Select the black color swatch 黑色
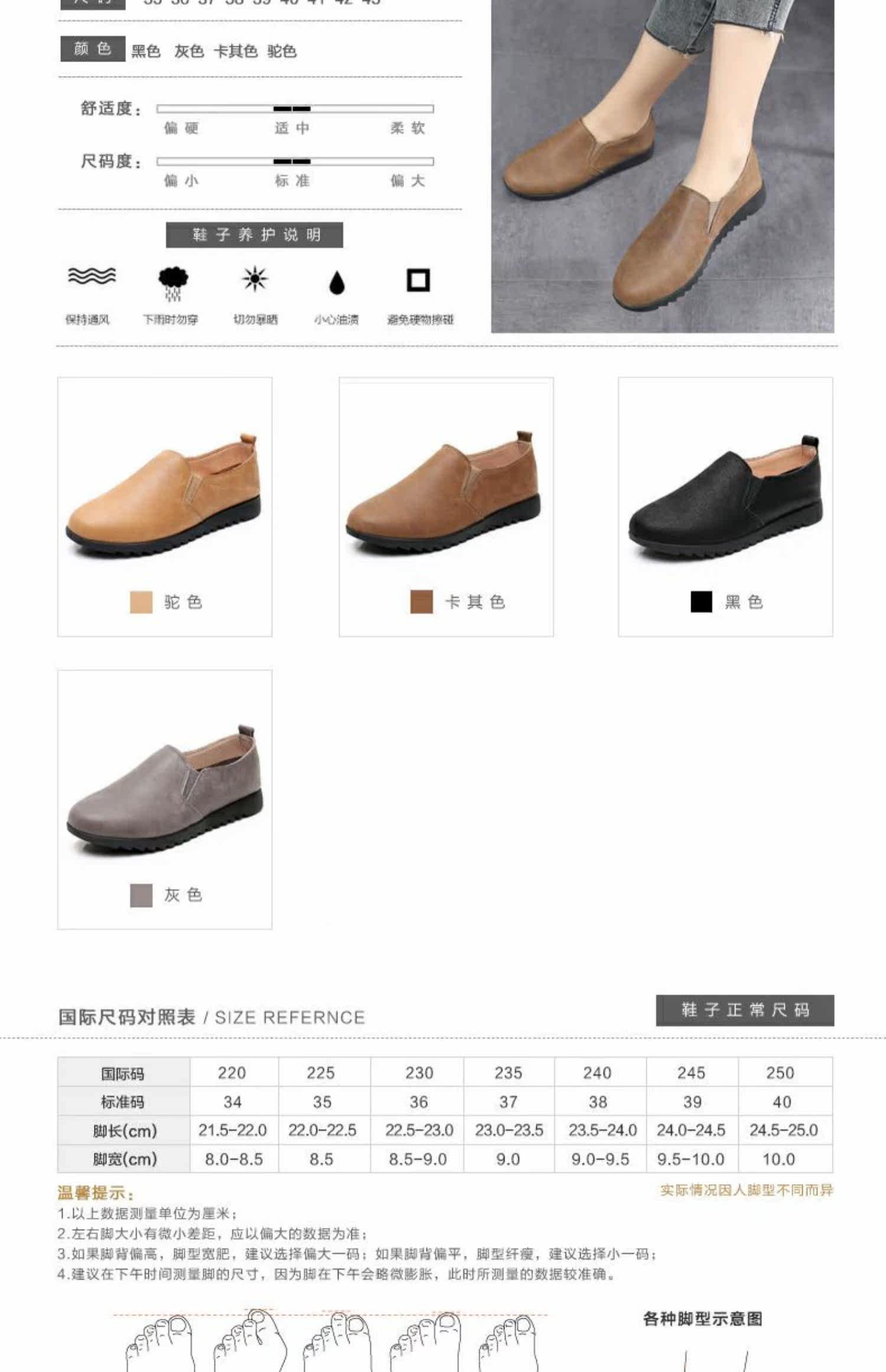 (x=701, y=602)
